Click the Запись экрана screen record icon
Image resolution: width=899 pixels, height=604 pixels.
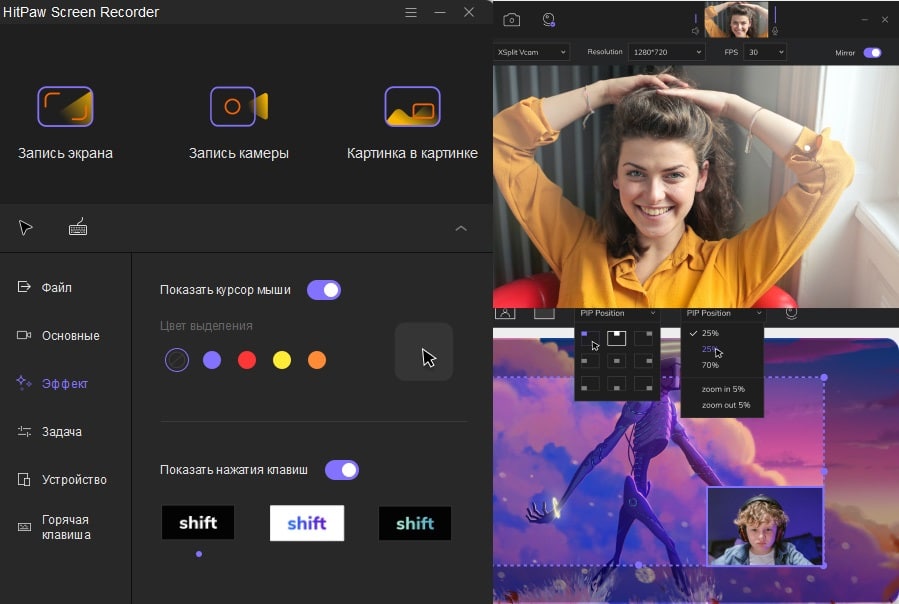coord(65,107)
